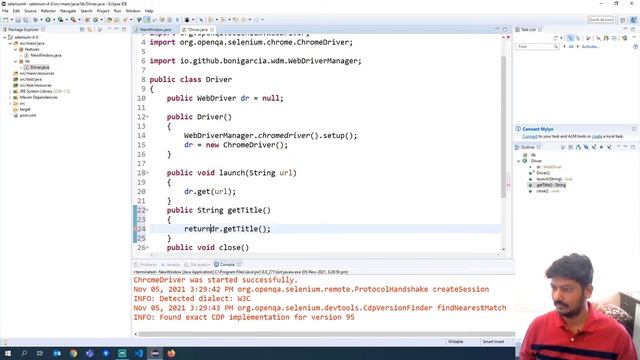The height and width of the screenshot is (360, 640).
Task: Open the Open Perspective icon near Quick Access
Action: pyautogui.click(x=623, y=20)
